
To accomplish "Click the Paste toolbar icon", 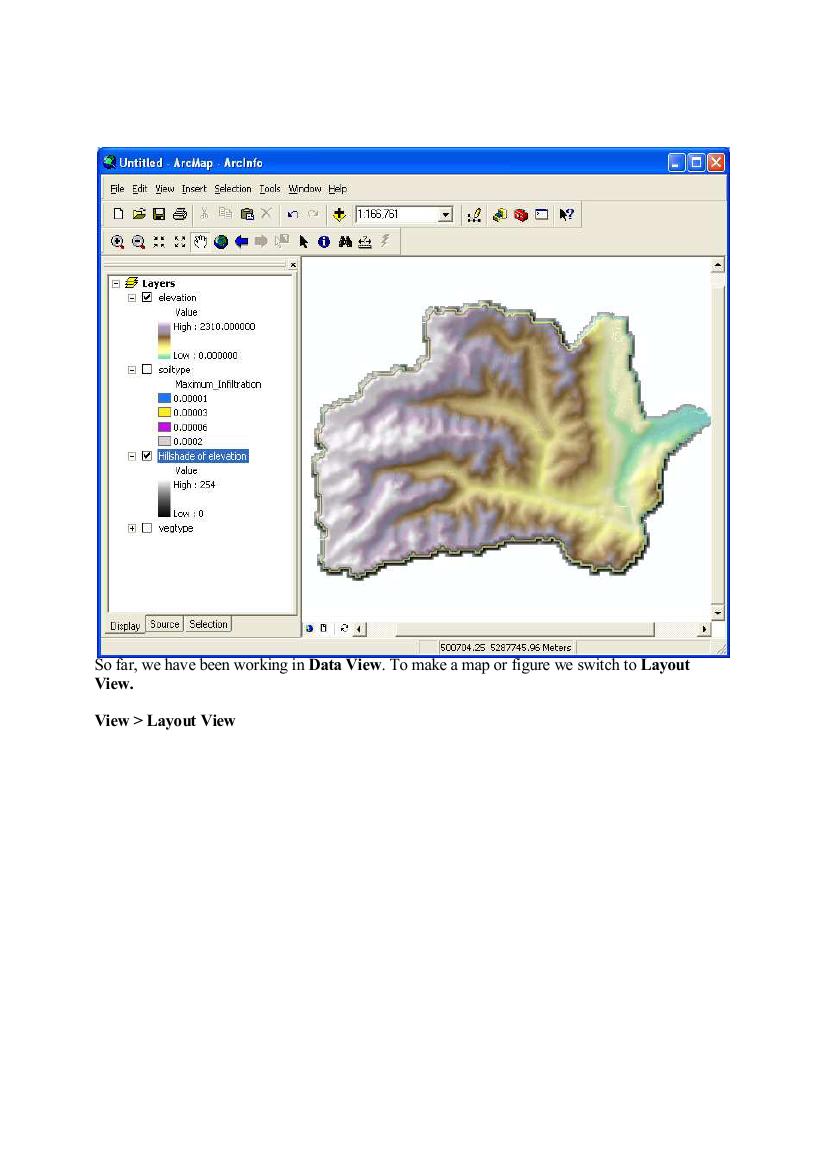I will coord(247,214).
